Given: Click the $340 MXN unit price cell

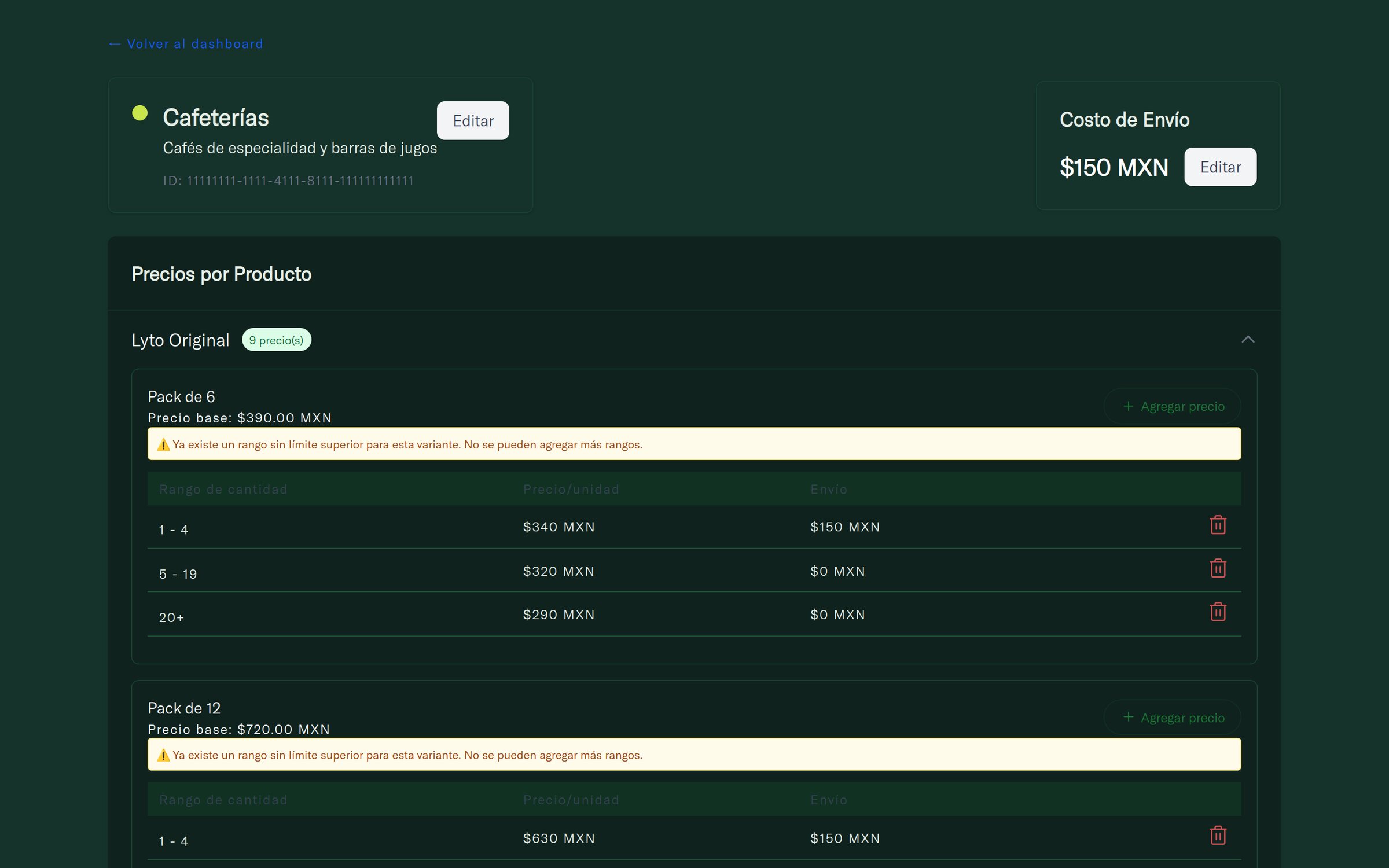Looking at the screenshot, I should [558, 527].
